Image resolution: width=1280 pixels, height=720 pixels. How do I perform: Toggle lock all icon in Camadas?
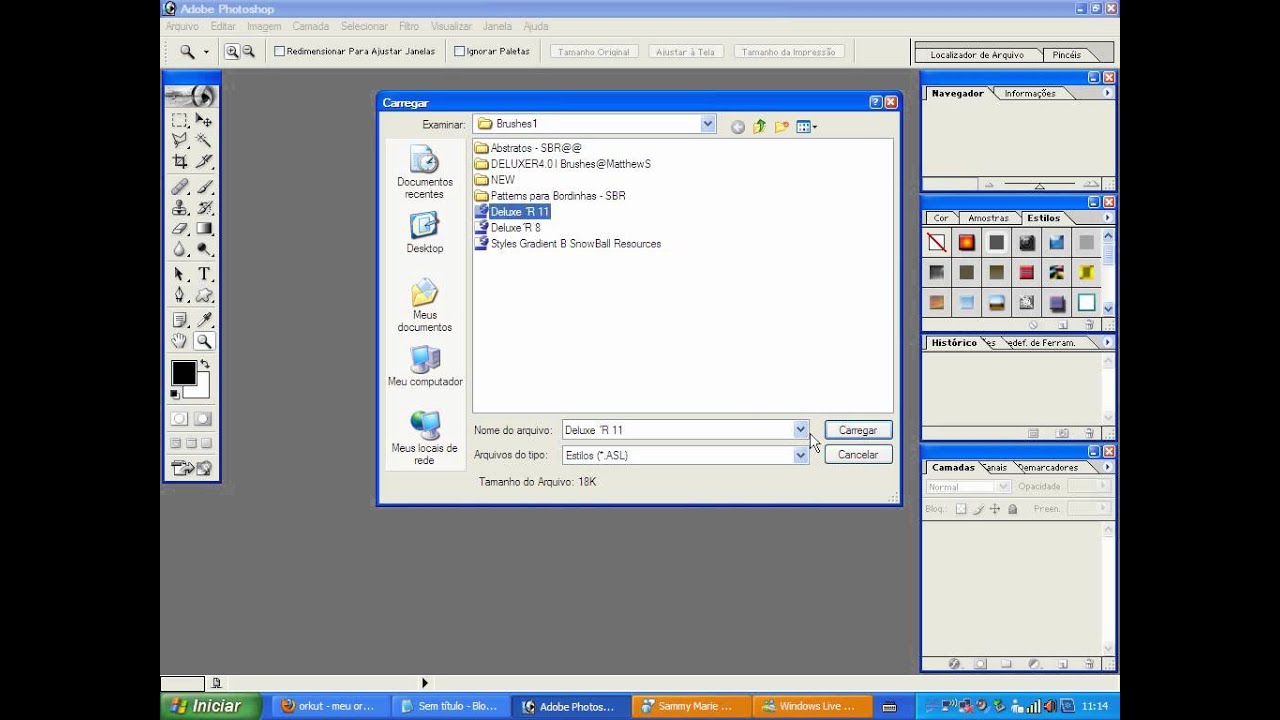click(1012, 509)
